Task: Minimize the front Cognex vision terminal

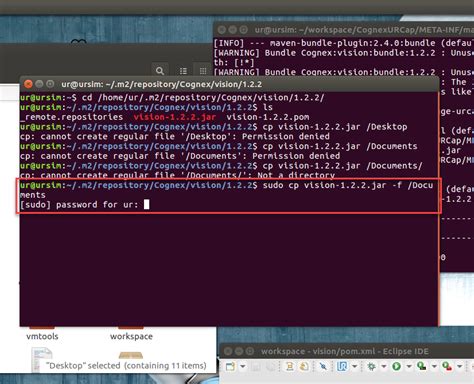Action: (39, 84)
